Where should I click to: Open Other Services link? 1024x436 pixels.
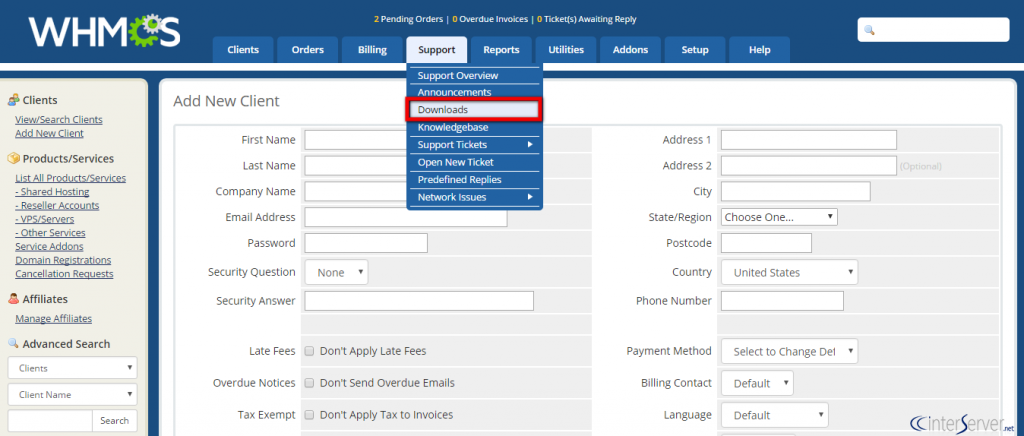50,233
